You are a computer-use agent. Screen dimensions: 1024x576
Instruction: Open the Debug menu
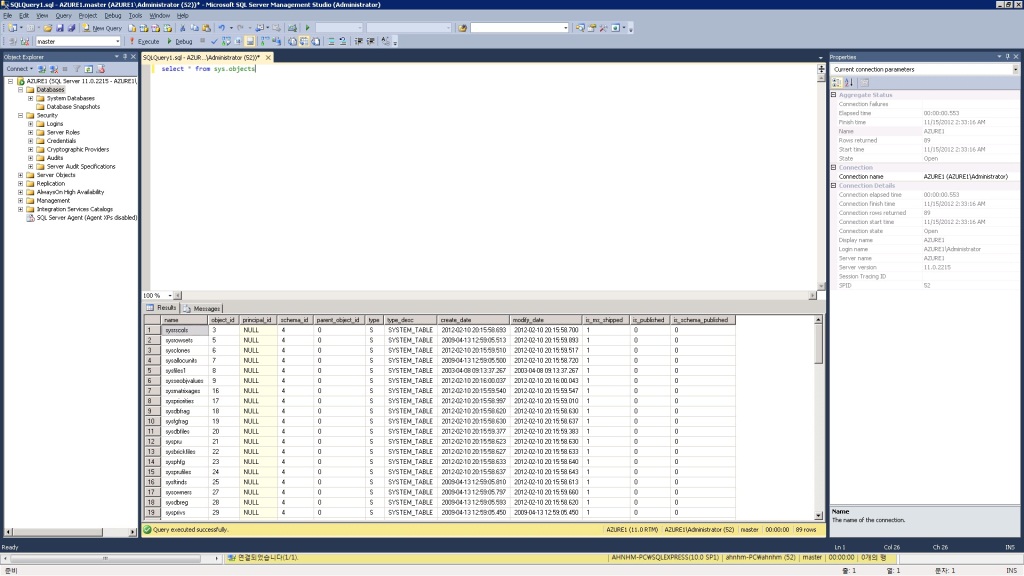[113, 15]
